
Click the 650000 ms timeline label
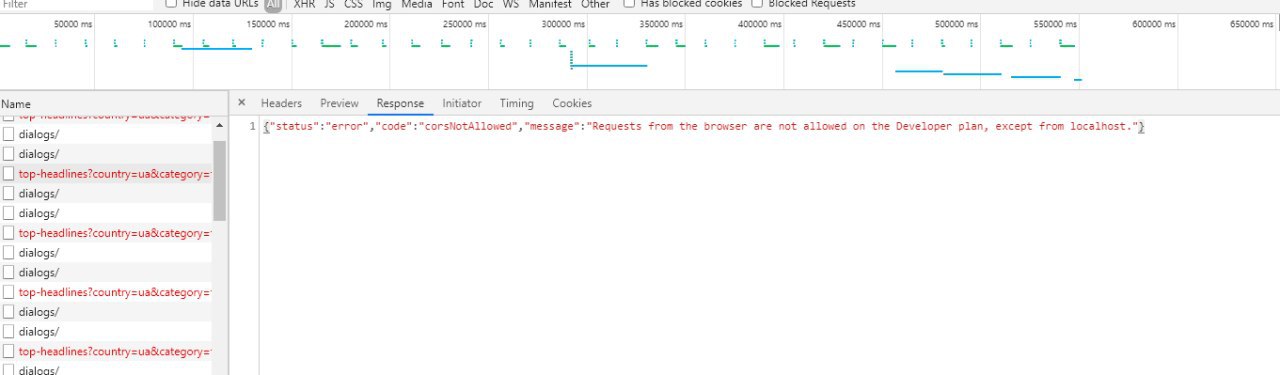pyautogui.click(x=1252, y=24)
